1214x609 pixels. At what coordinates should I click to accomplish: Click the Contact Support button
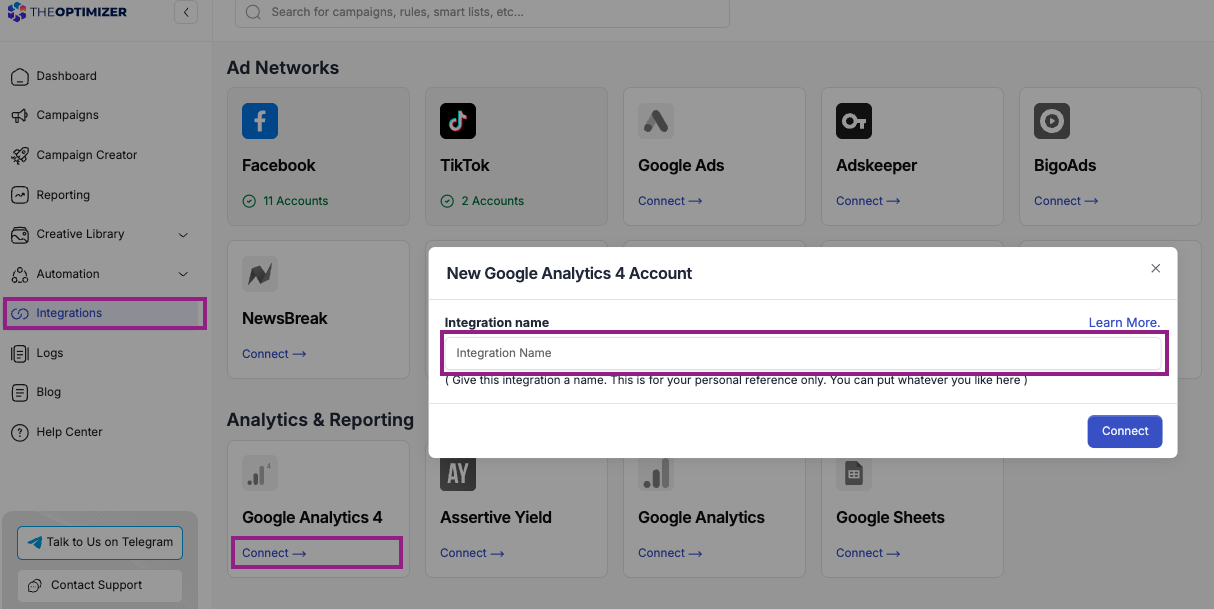(x=100, y=585)
